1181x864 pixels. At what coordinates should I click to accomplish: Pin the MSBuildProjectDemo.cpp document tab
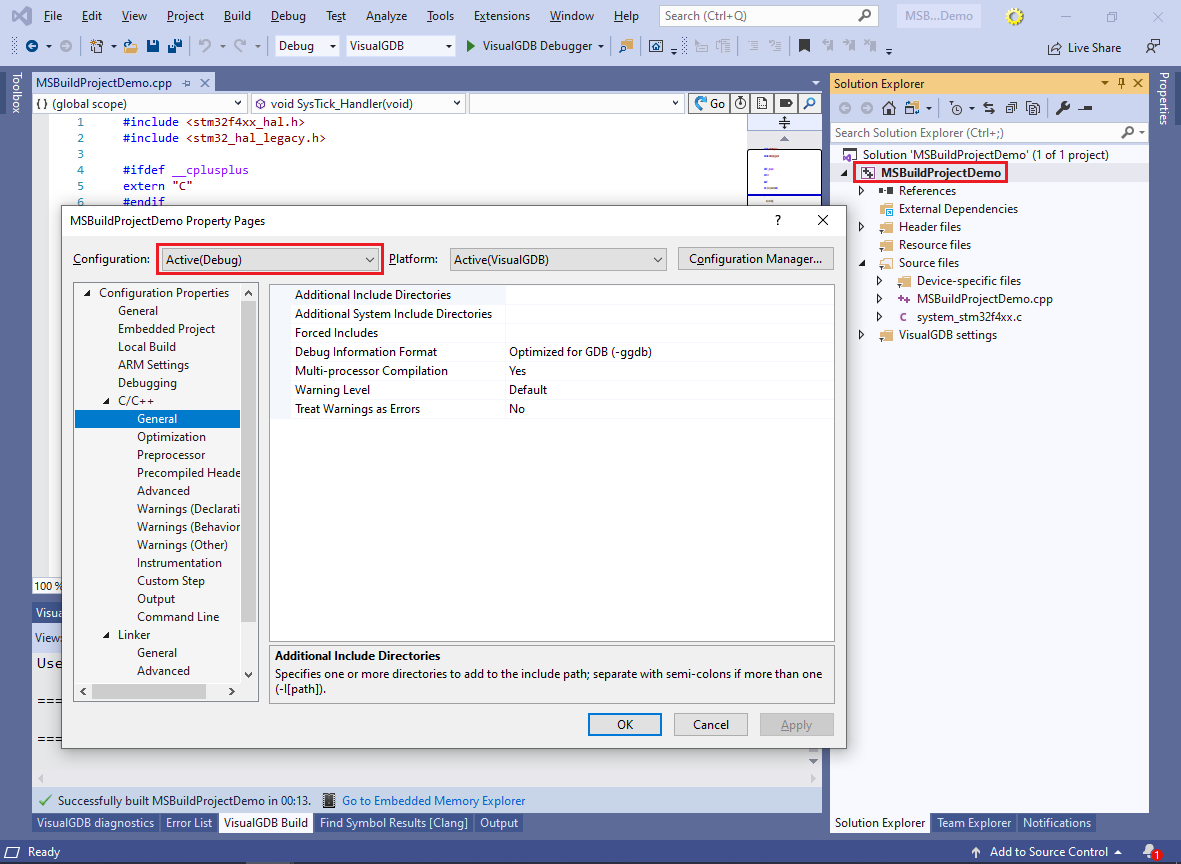(x=186, y=82)
